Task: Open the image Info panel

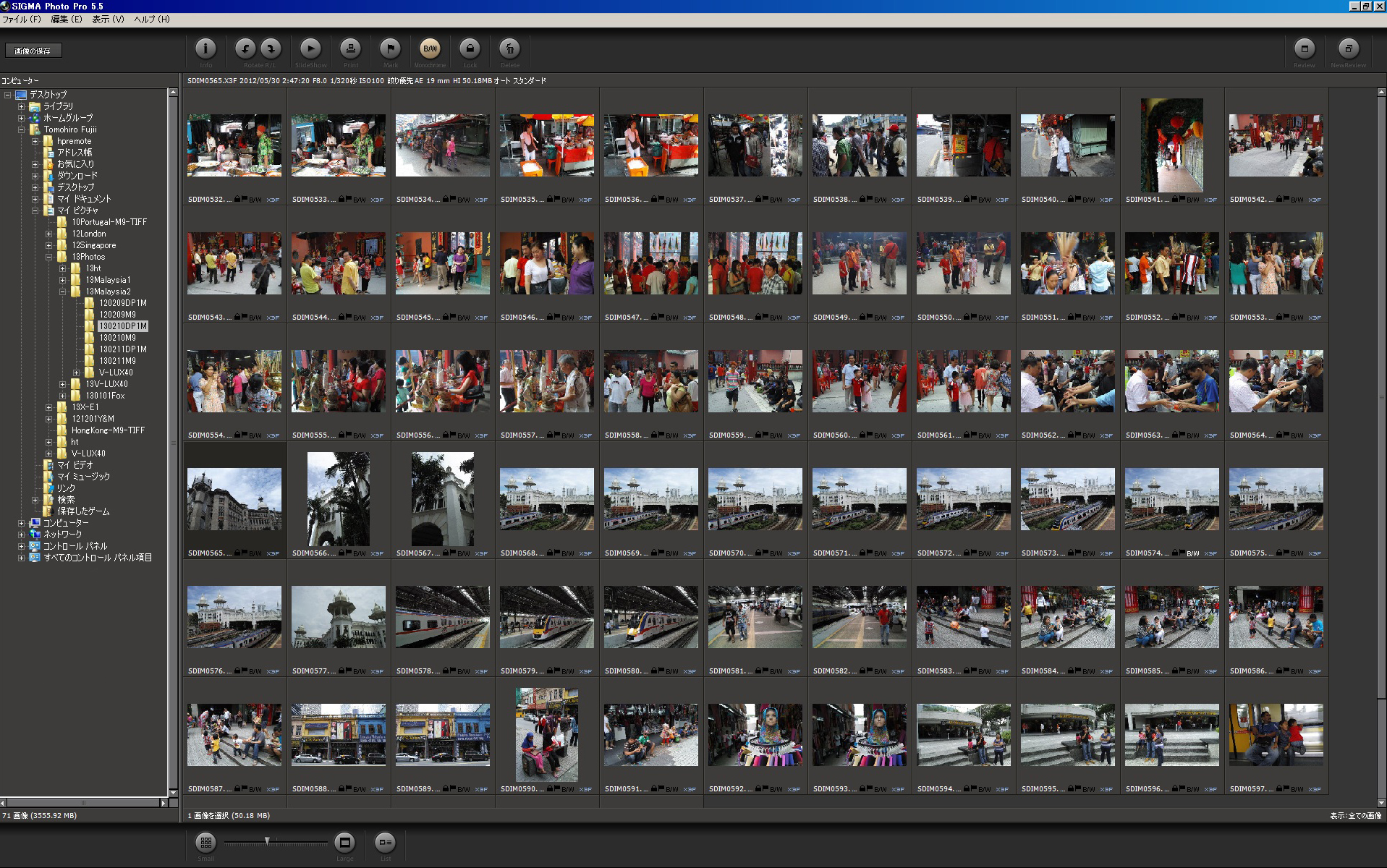Action: (205, 49)
